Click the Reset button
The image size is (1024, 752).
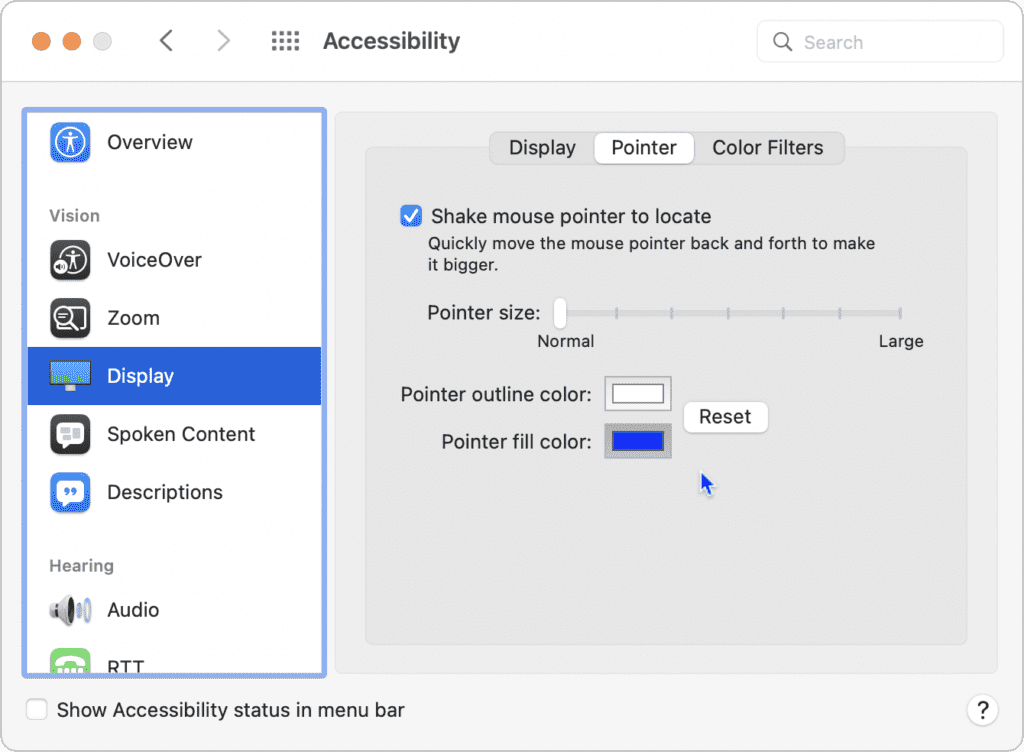point(725,417)
